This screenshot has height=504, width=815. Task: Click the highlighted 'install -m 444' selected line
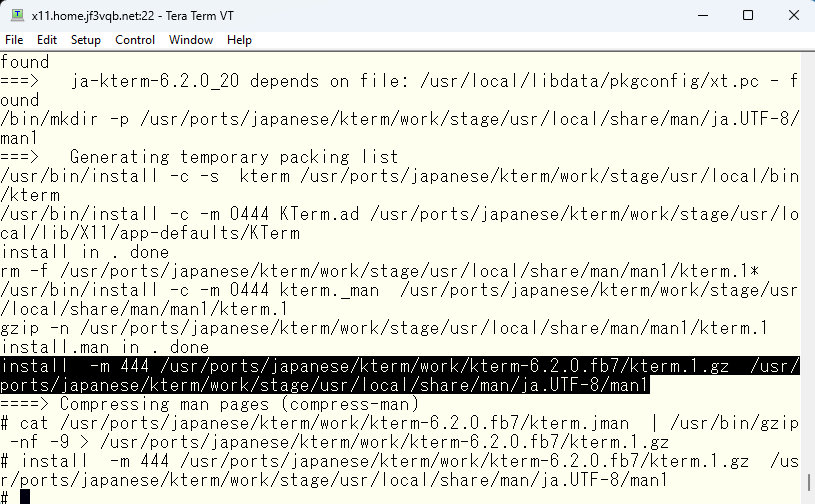click(400, 366)
